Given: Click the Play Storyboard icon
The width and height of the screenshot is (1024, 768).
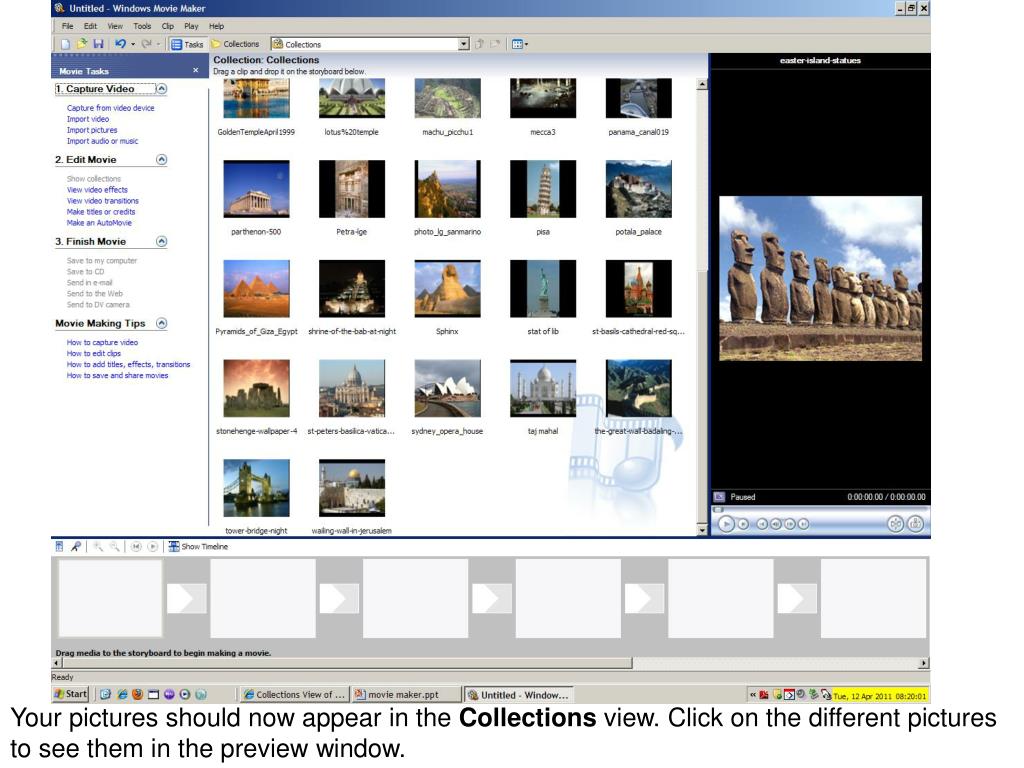Looking at the screenshot, I should pyautogui.click(x=152, y=547).
